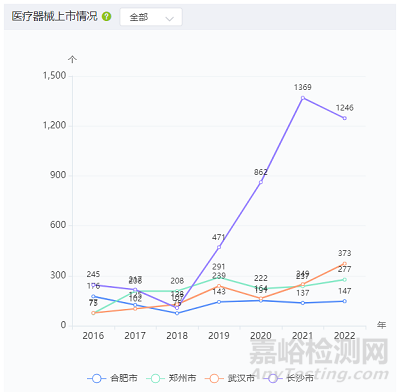Click the 373 orange point in 2022
This screenshot has height=392, width=400.
(345, 264)
